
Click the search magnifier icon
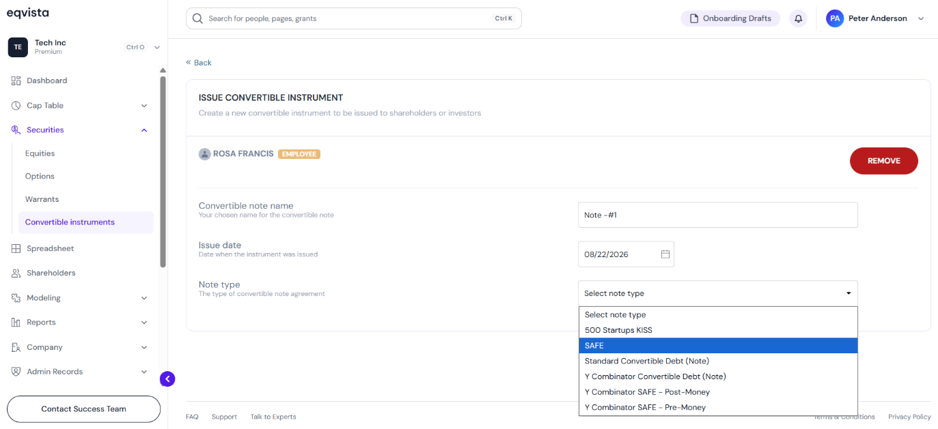pyautogui.click(x=197, y=19)
